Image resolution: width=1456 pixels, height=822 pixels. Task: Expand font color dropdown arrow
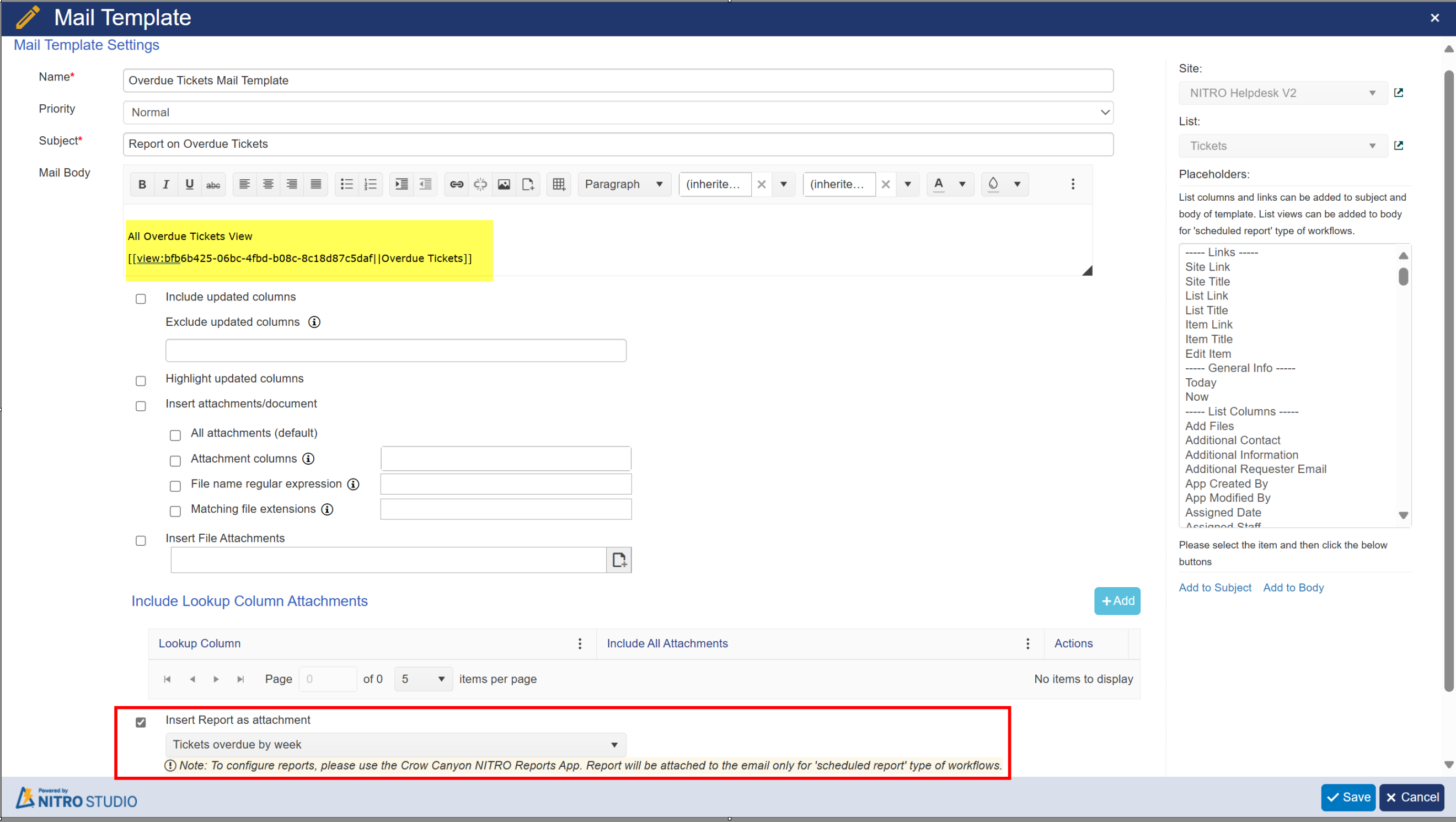962,184
